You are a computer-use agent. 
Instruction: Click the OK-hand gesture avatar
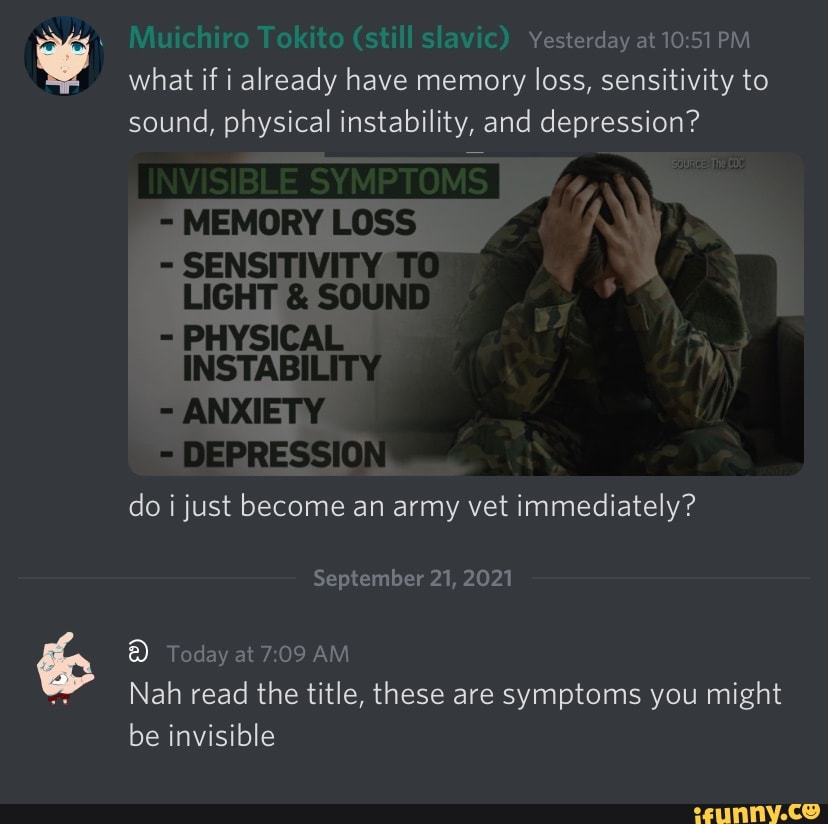[x=65, y=668]
